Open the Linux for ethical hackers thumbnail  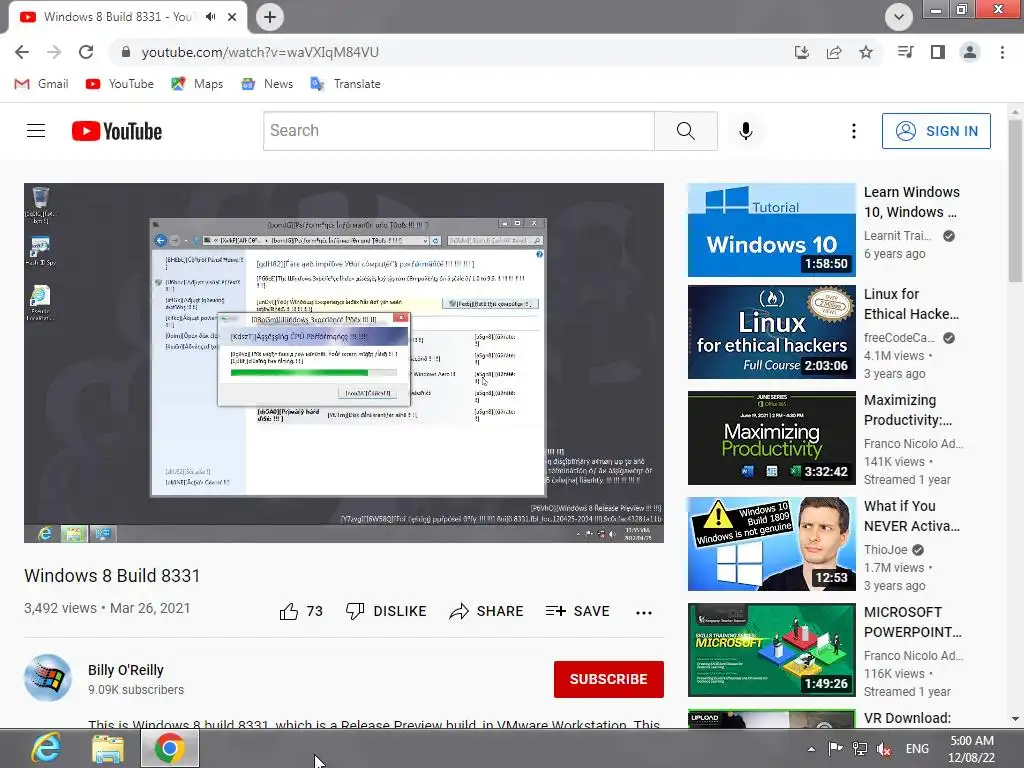pos(771,332)
